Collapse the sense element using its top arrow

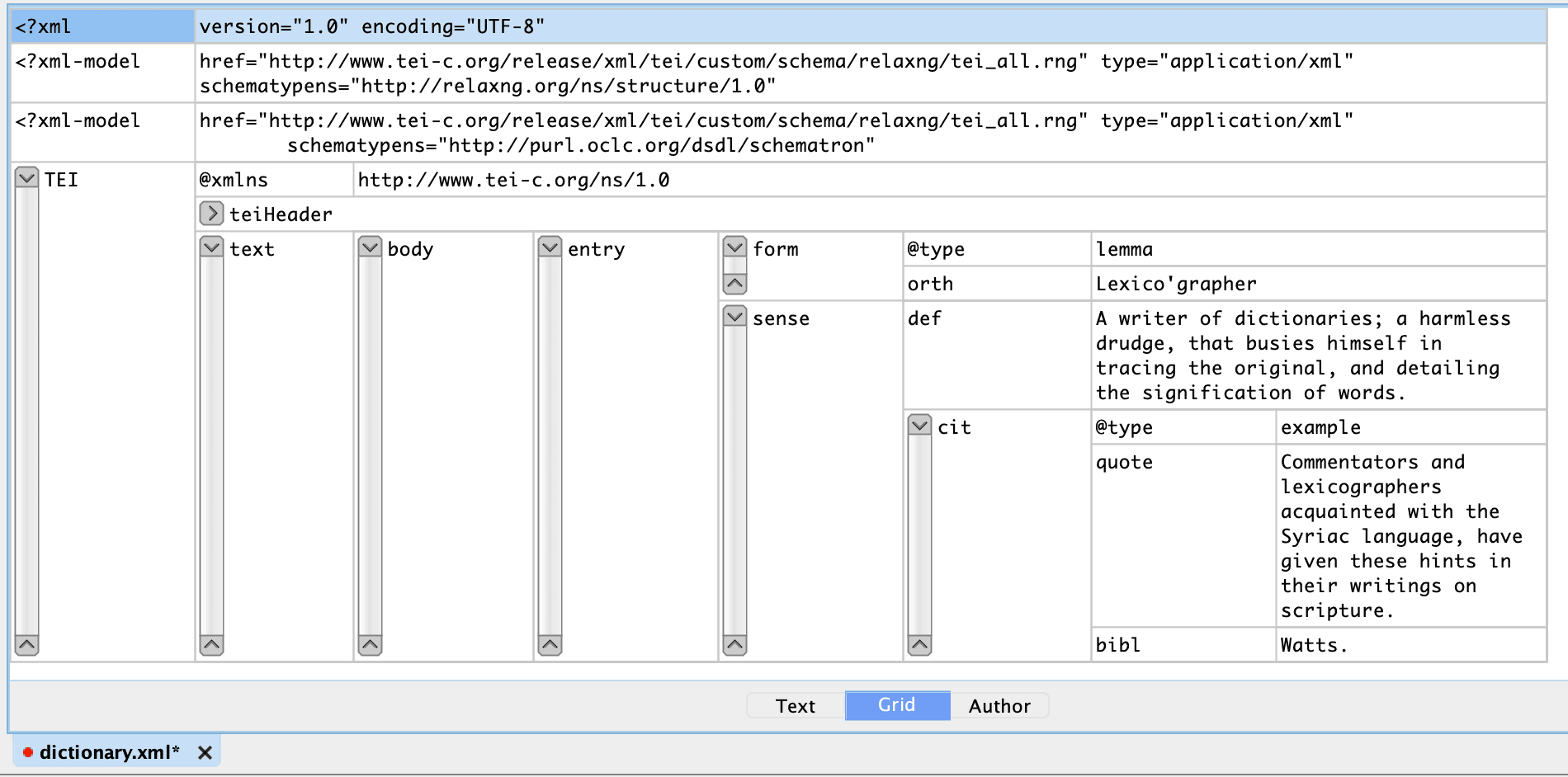[x=734, y=317]
